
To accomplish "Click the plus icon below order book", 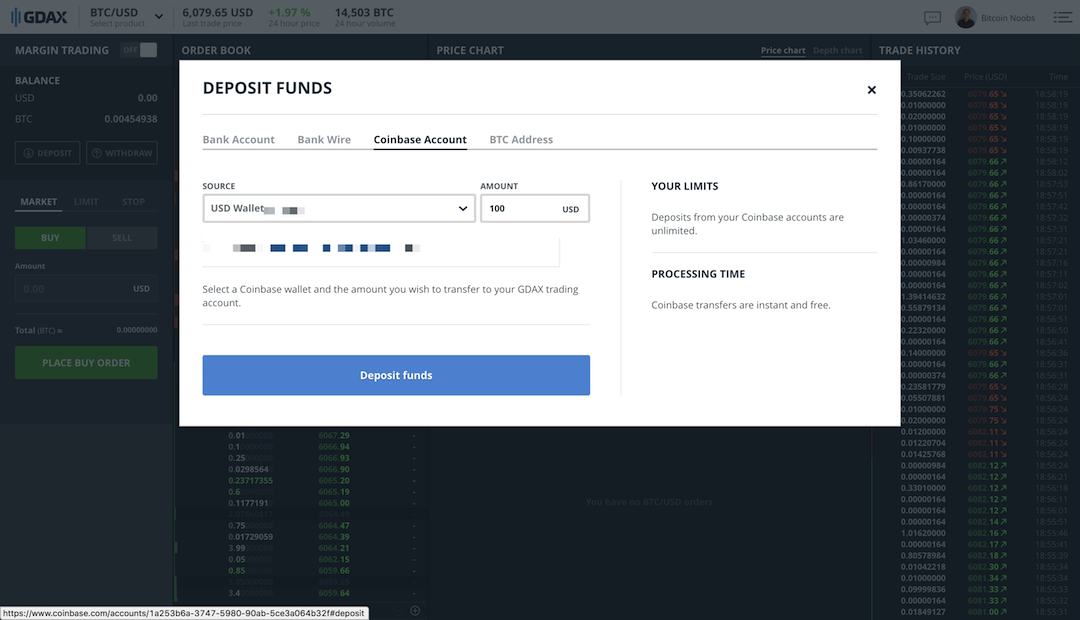I will (x=415, y=610).
